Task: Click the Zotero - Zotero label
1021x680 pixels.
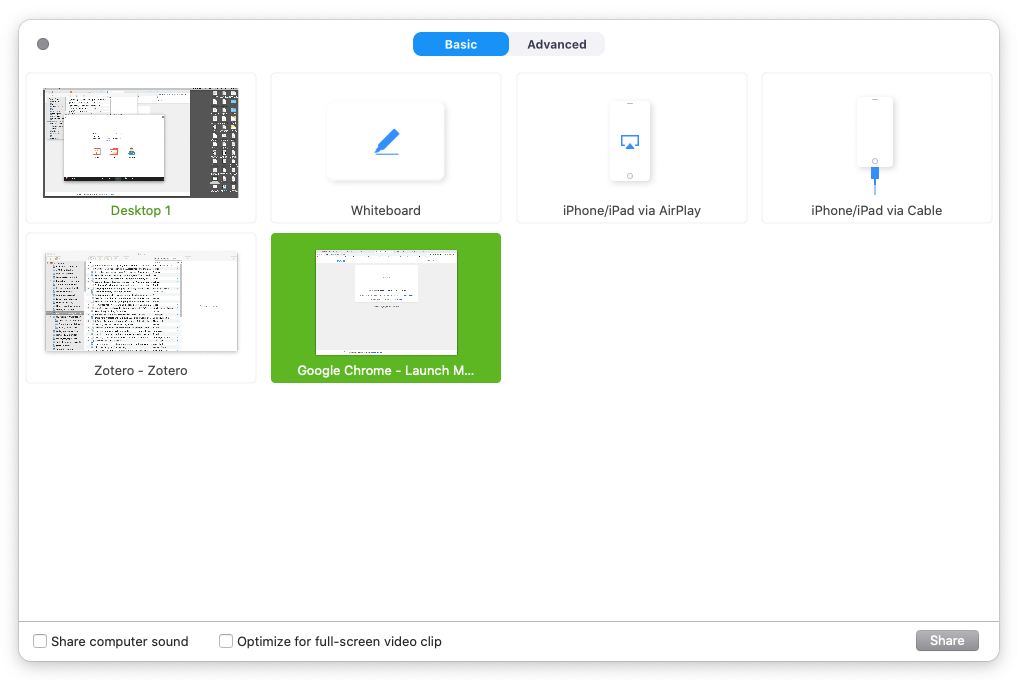Action: [141, 370]
